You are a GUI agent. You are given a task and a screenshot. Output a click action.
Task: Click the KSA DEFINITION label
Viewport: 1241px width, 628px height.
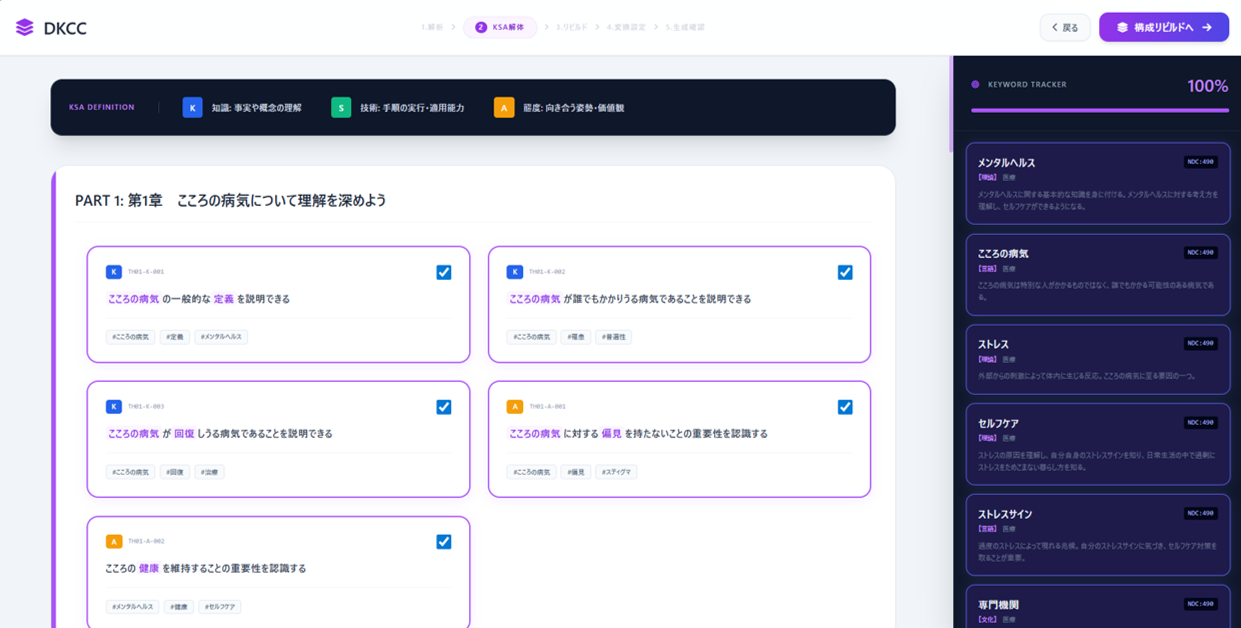102,107
